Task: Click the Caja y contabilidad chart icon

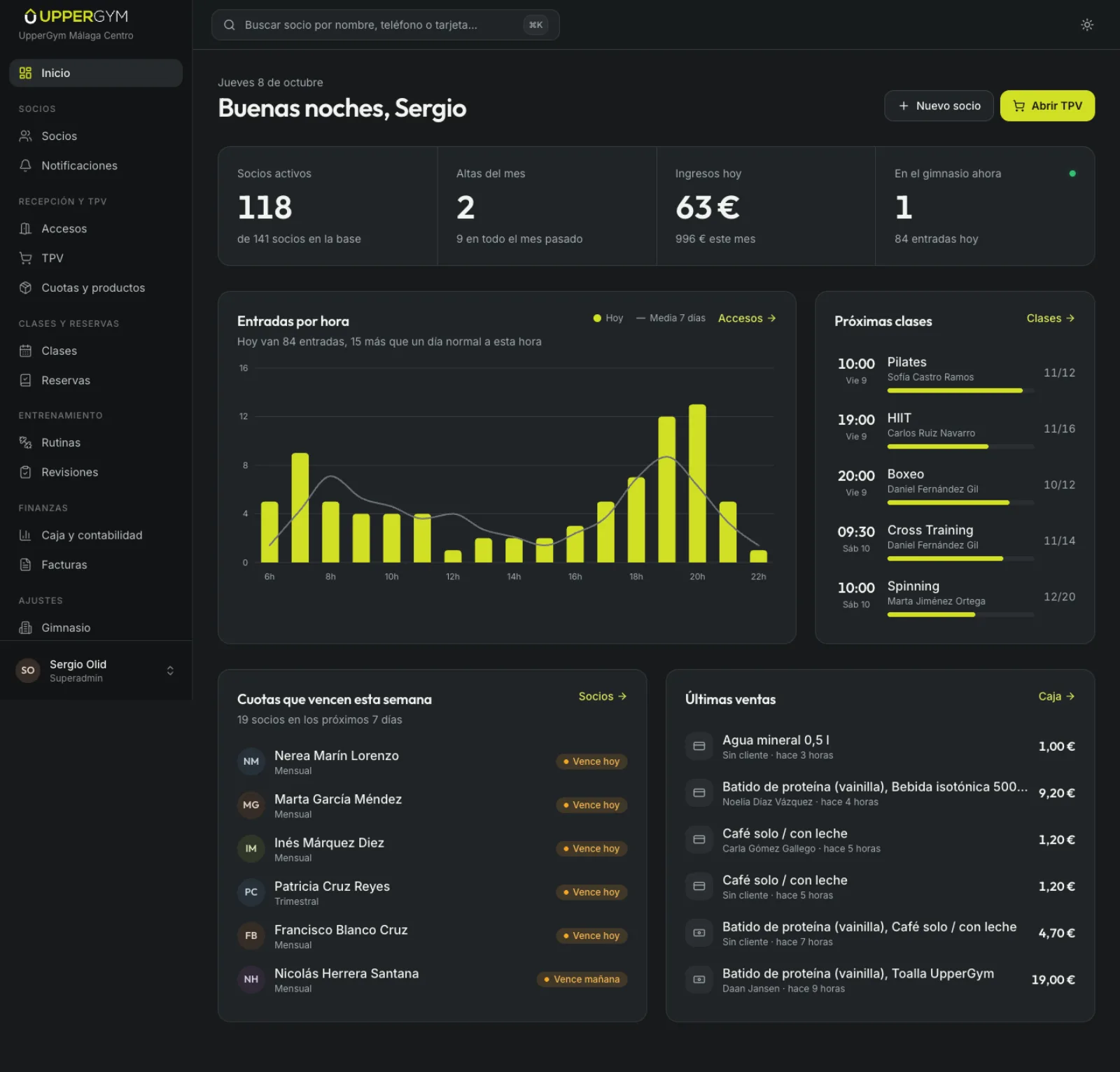Action: tap(26, 535)
